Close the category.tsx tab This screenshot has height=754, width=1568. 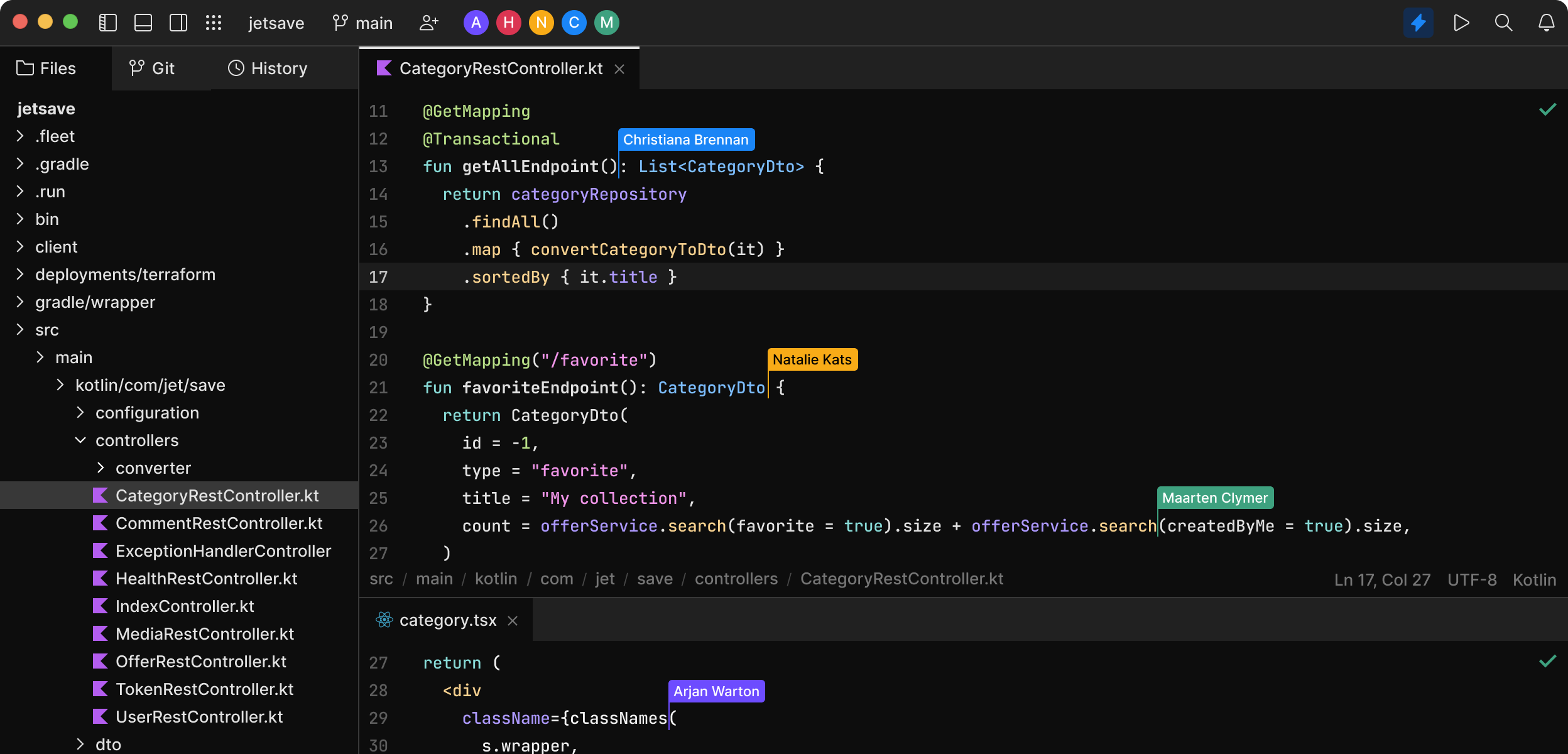click(513, 621)
